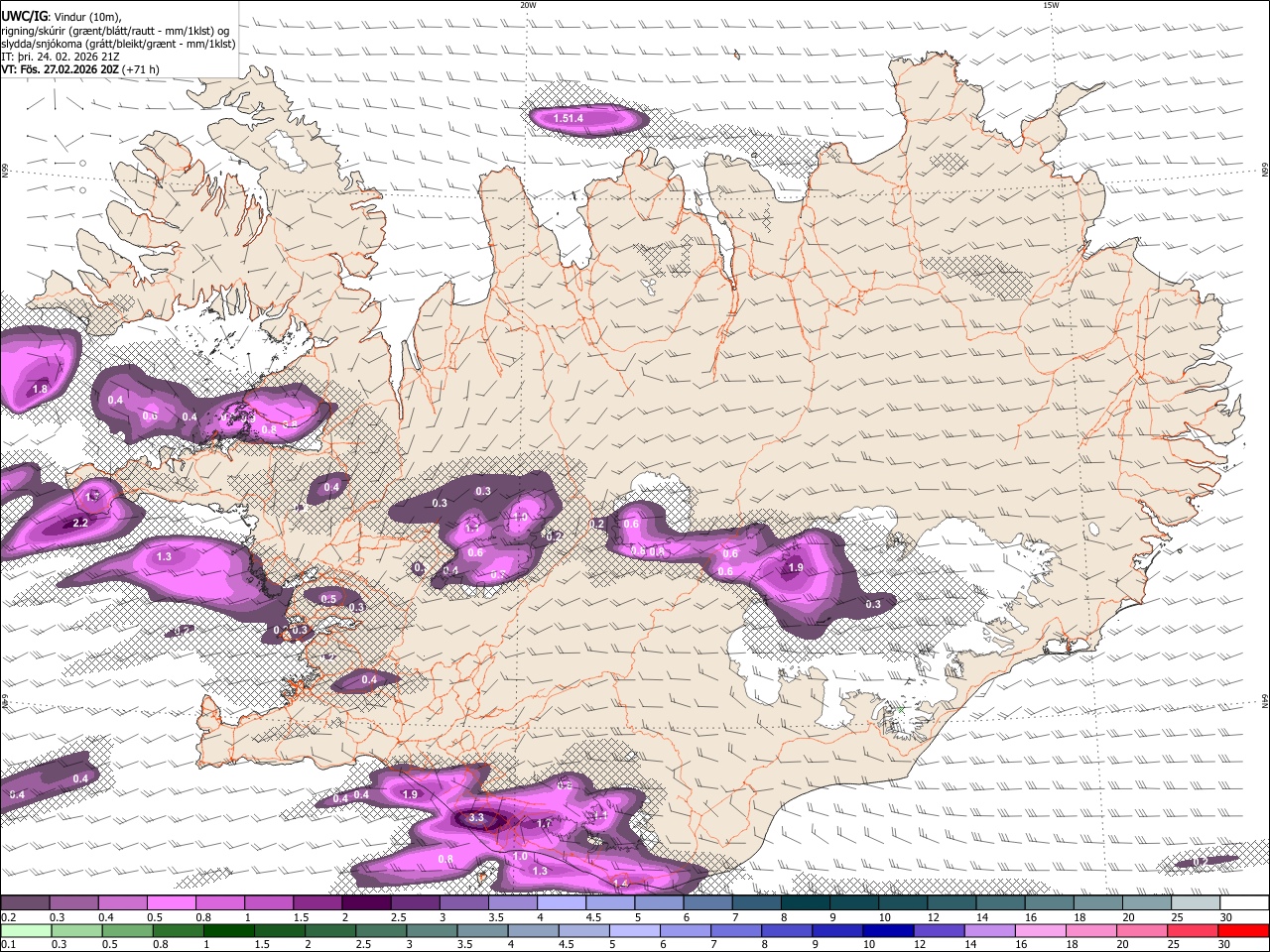
Task: Pick the dark purple upper-row swatch between 2 and 2.5
Action: (x=365, y=902)
